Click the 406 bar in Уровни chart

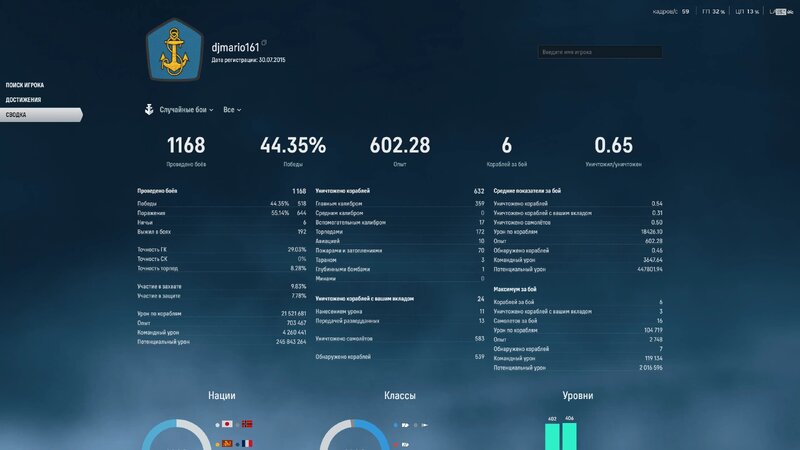(x=569, y=436)
